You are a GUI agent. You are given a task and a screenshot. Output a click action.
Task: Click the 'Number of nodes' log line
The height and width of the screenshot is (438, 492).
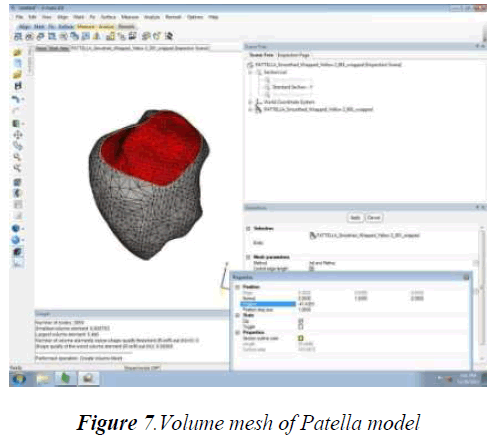click(x=59, y=323)
